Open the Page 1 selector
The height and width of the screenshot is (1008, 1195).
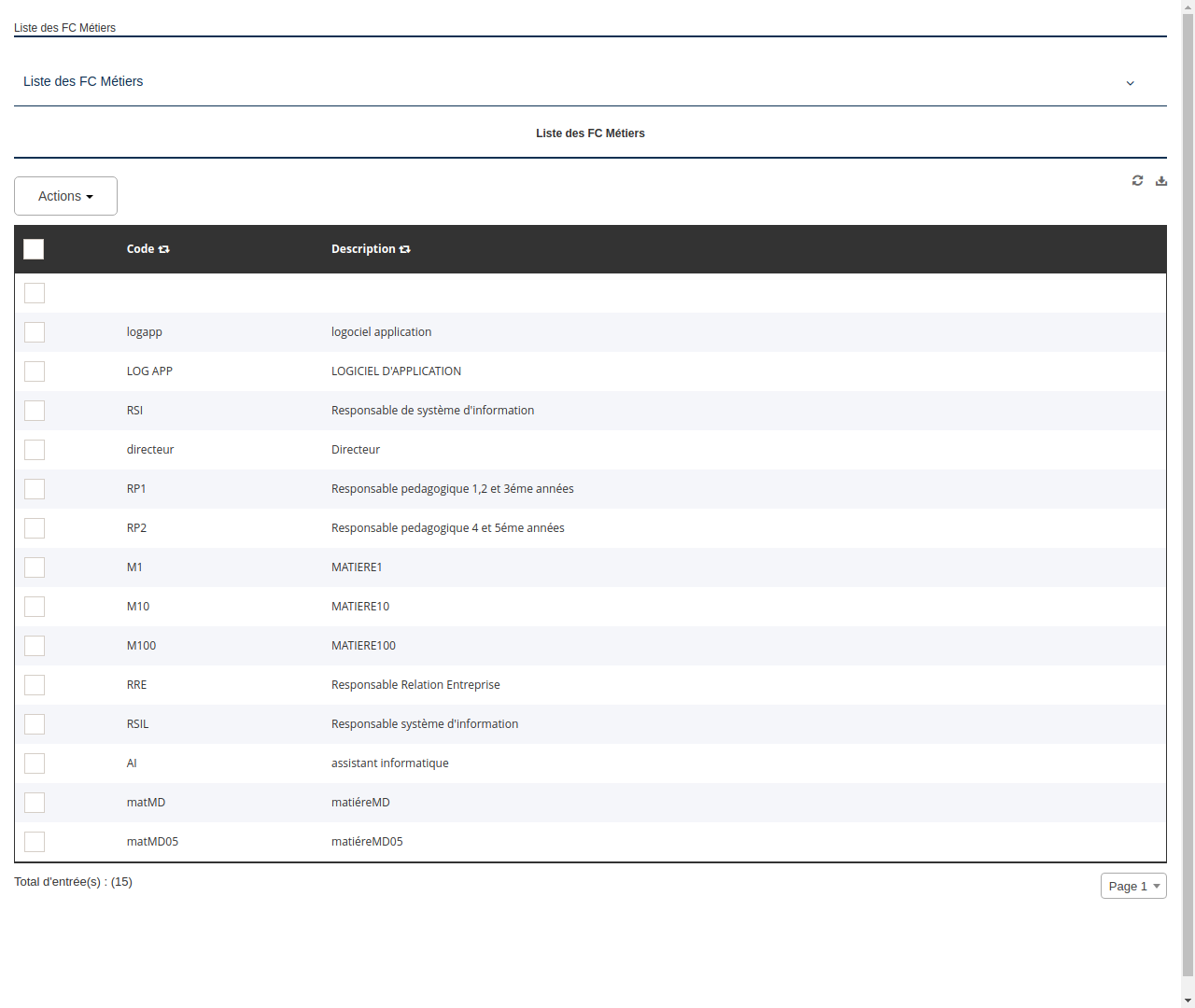pos(1133,886)
